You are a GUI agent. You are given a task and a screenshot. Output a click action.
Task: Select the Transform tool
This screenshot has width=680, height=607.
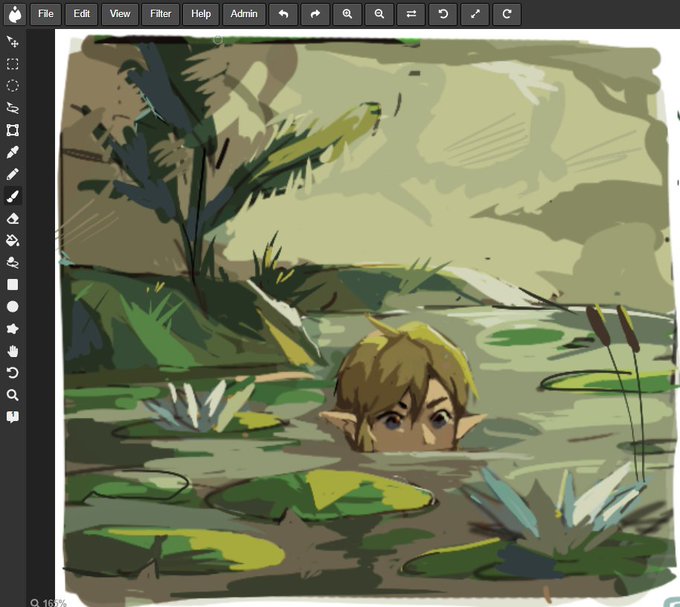[x=13, y=130]
